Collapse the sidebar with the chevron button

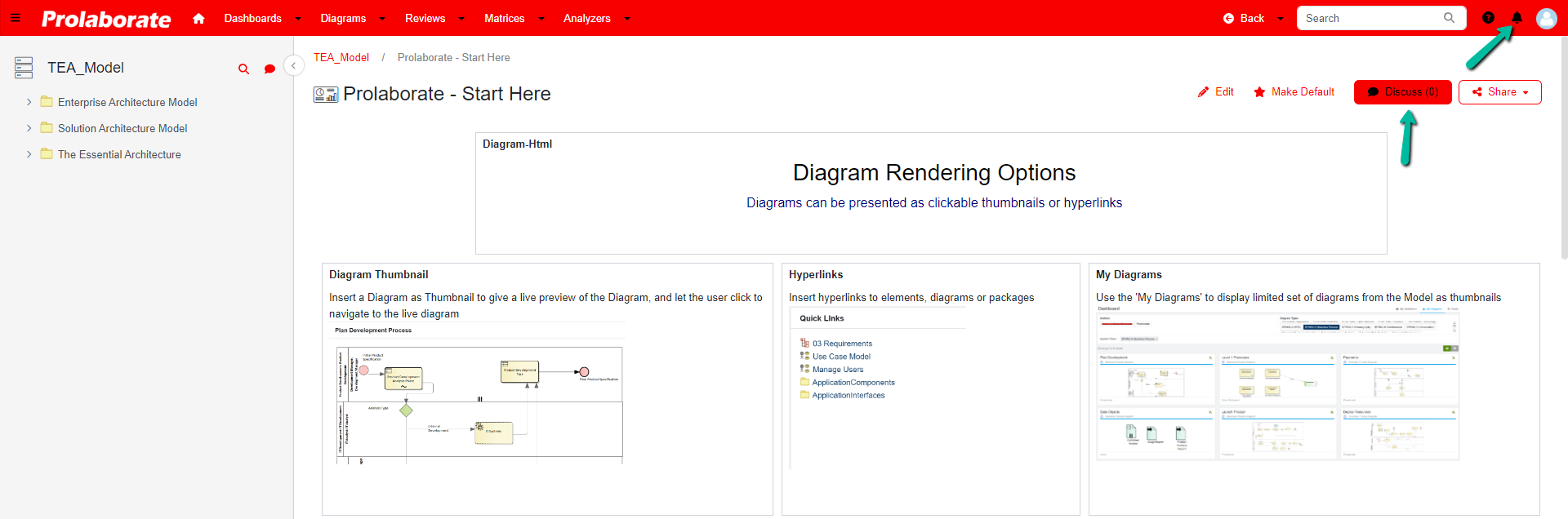coord(293,65)
